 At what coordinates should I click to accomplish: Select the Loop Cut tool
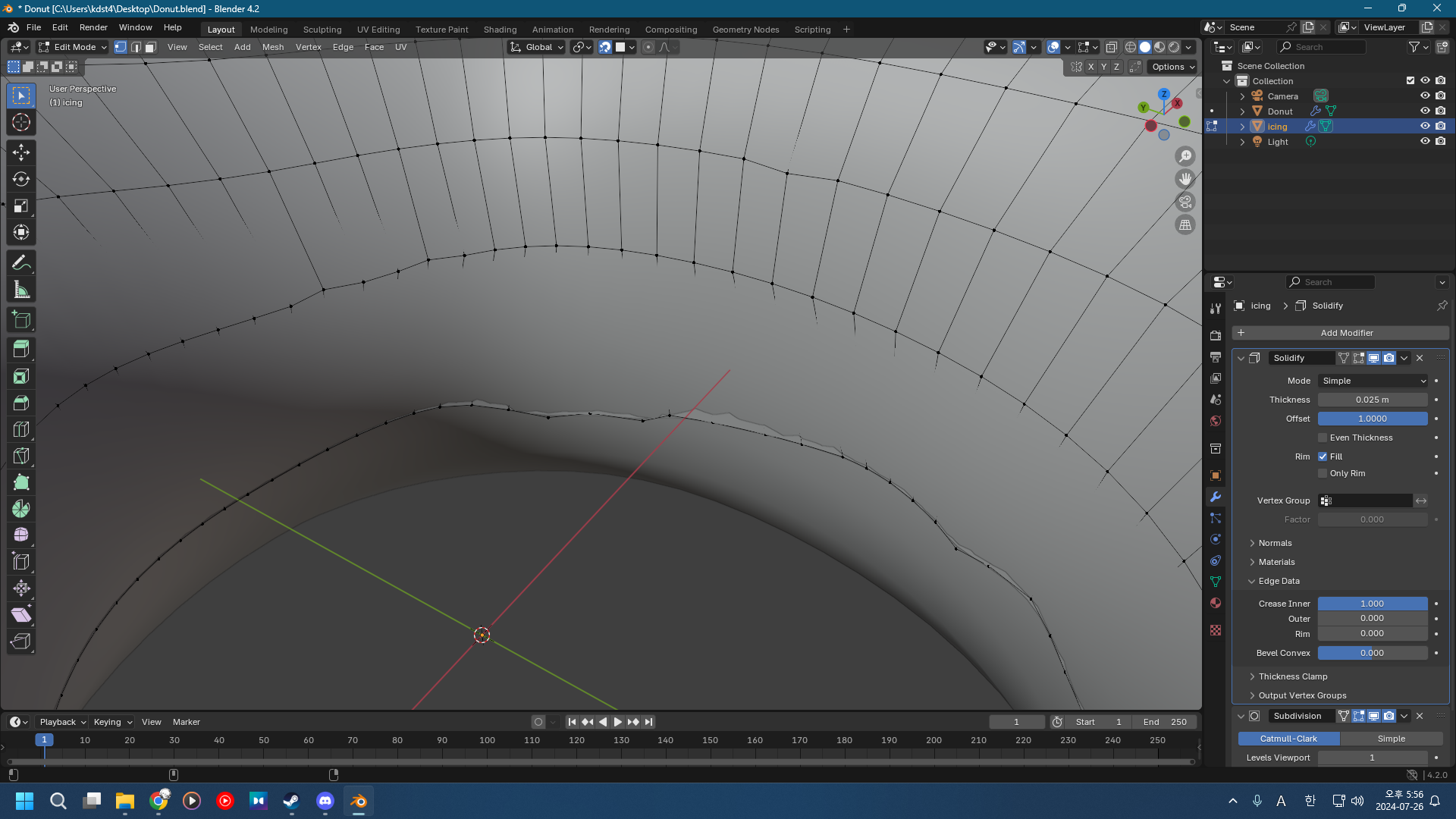(21, 429)
